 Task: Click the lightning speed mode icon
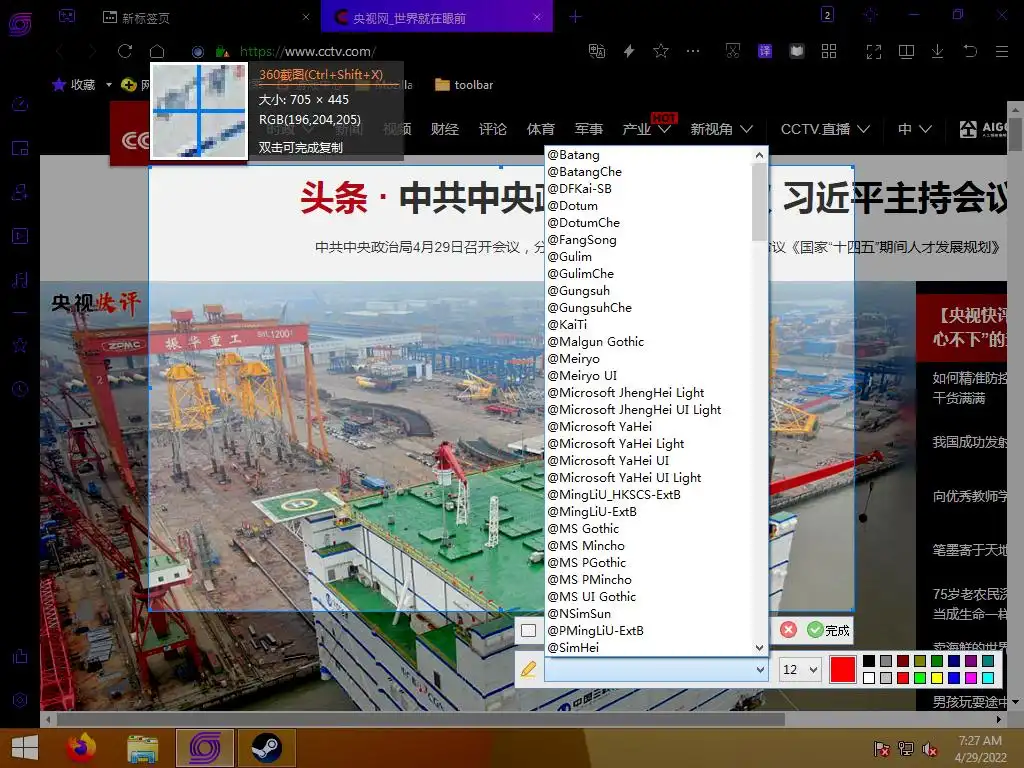[629, 51]
